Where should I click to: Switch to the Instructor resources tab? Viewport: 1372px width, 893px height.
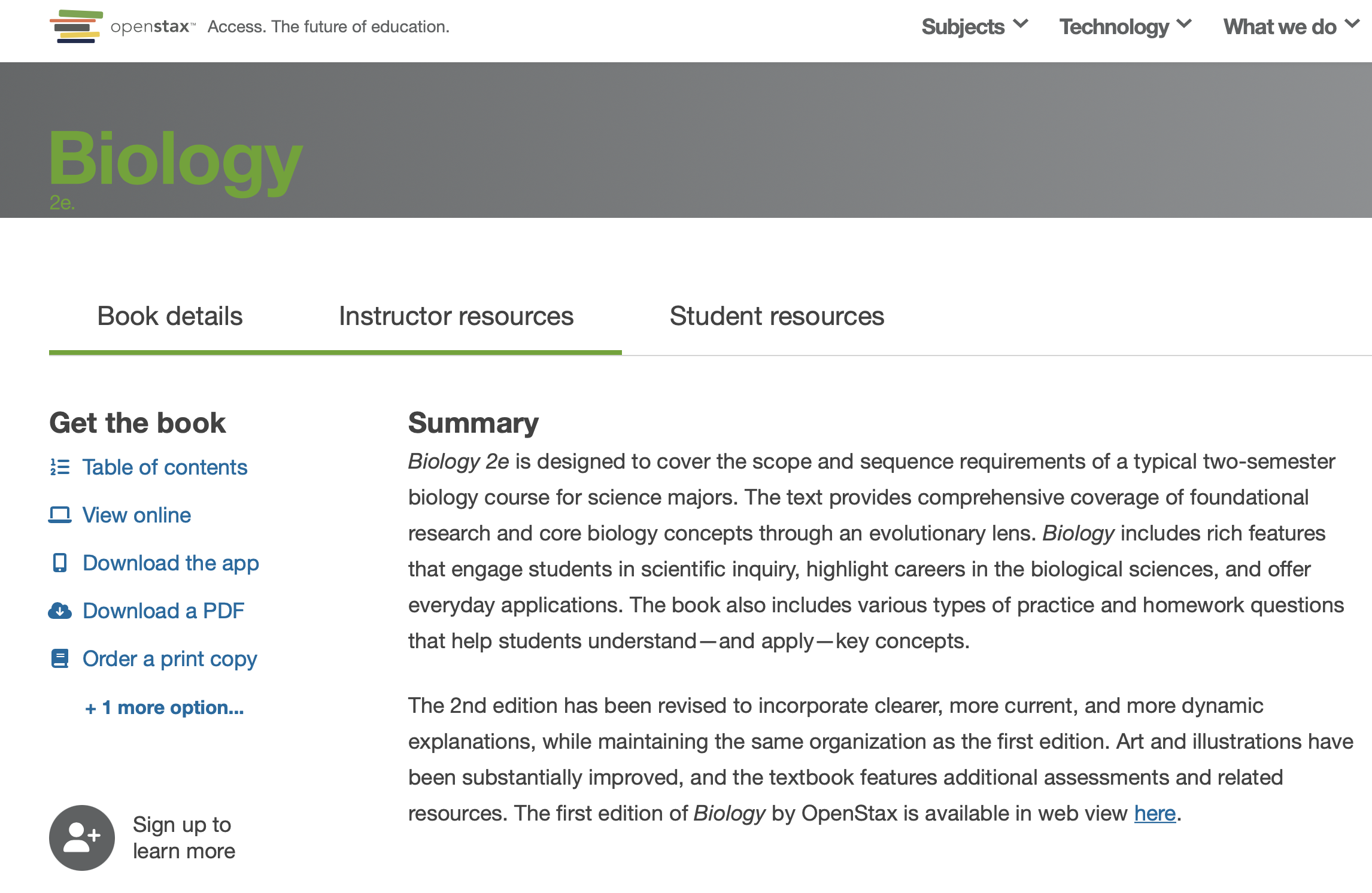(x=456, y=316)
